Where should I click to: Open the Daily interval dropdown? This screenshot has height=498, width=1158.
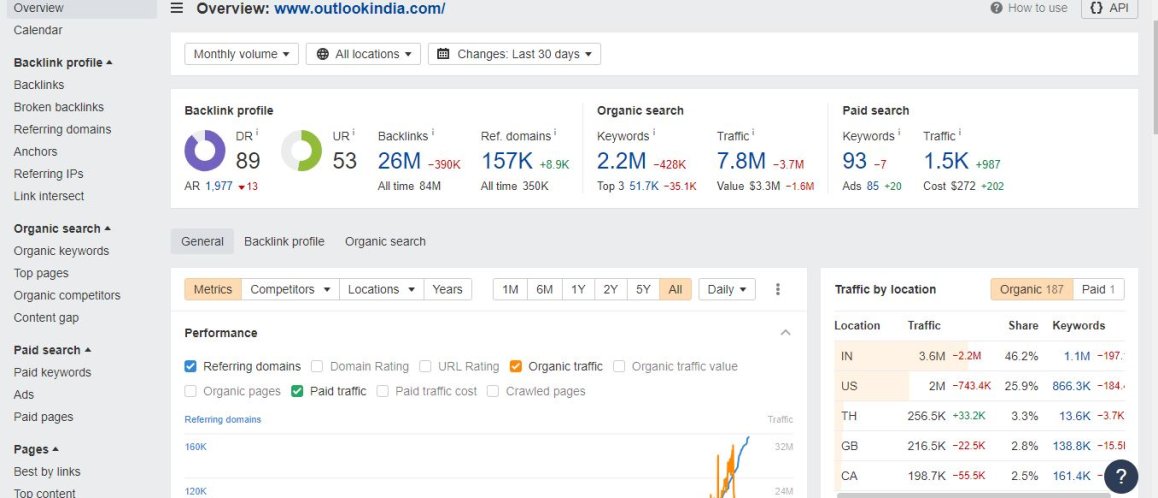727,290
